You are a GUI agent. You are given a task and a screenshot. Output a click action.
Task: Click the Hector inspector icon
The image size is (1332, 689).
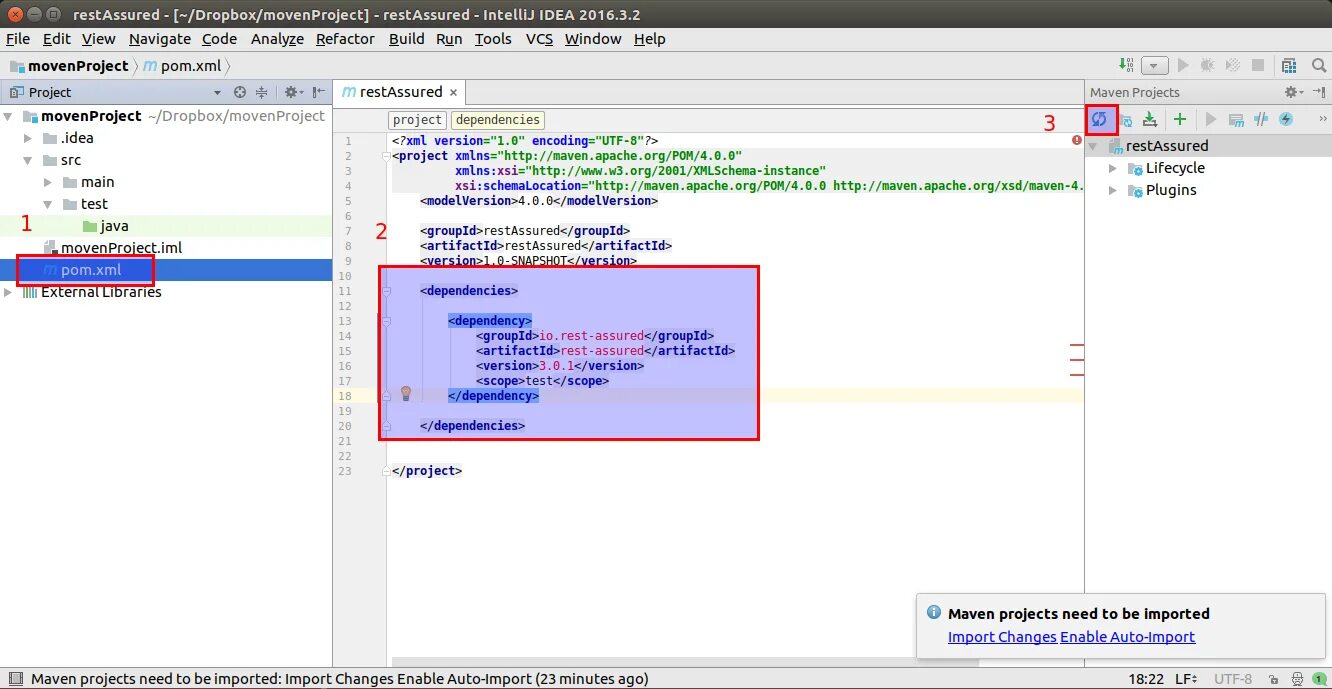pyautogui.click(x=1297, y=679)
